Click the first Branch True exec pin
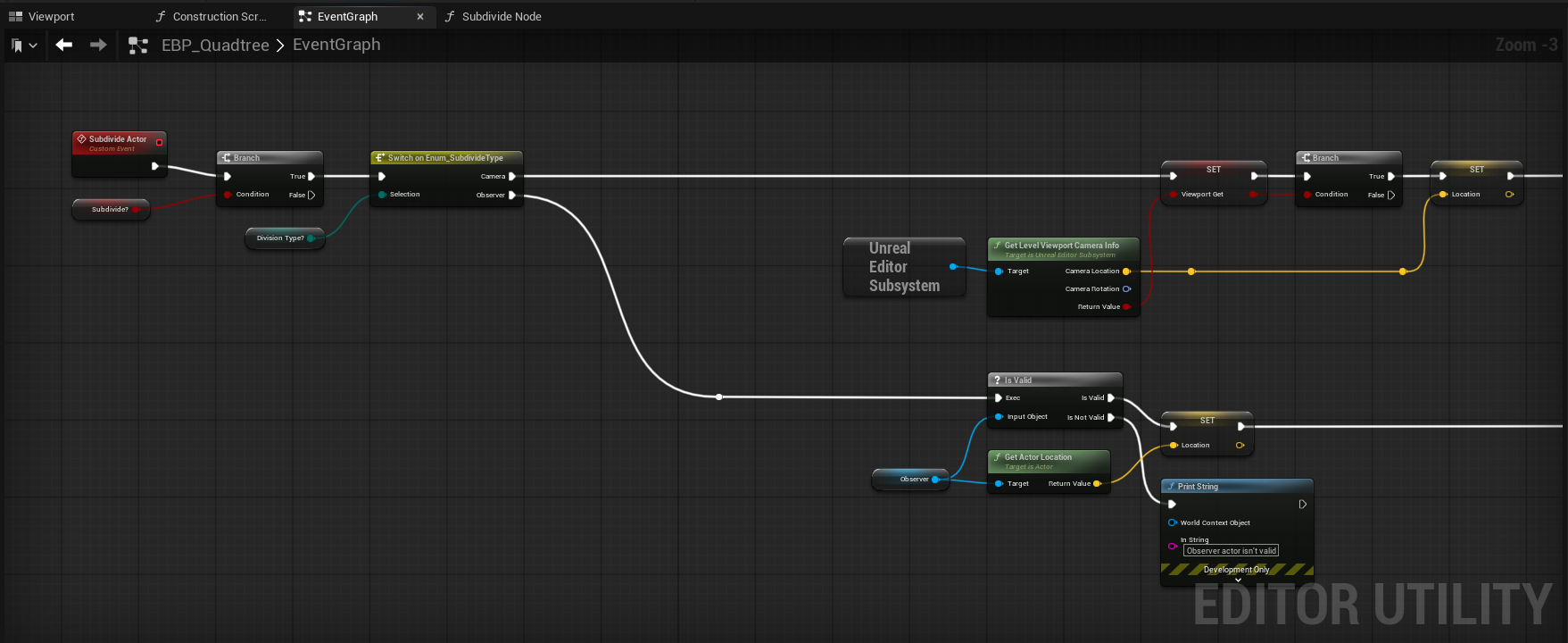1568x643 pixels. (x=311, y=177)
